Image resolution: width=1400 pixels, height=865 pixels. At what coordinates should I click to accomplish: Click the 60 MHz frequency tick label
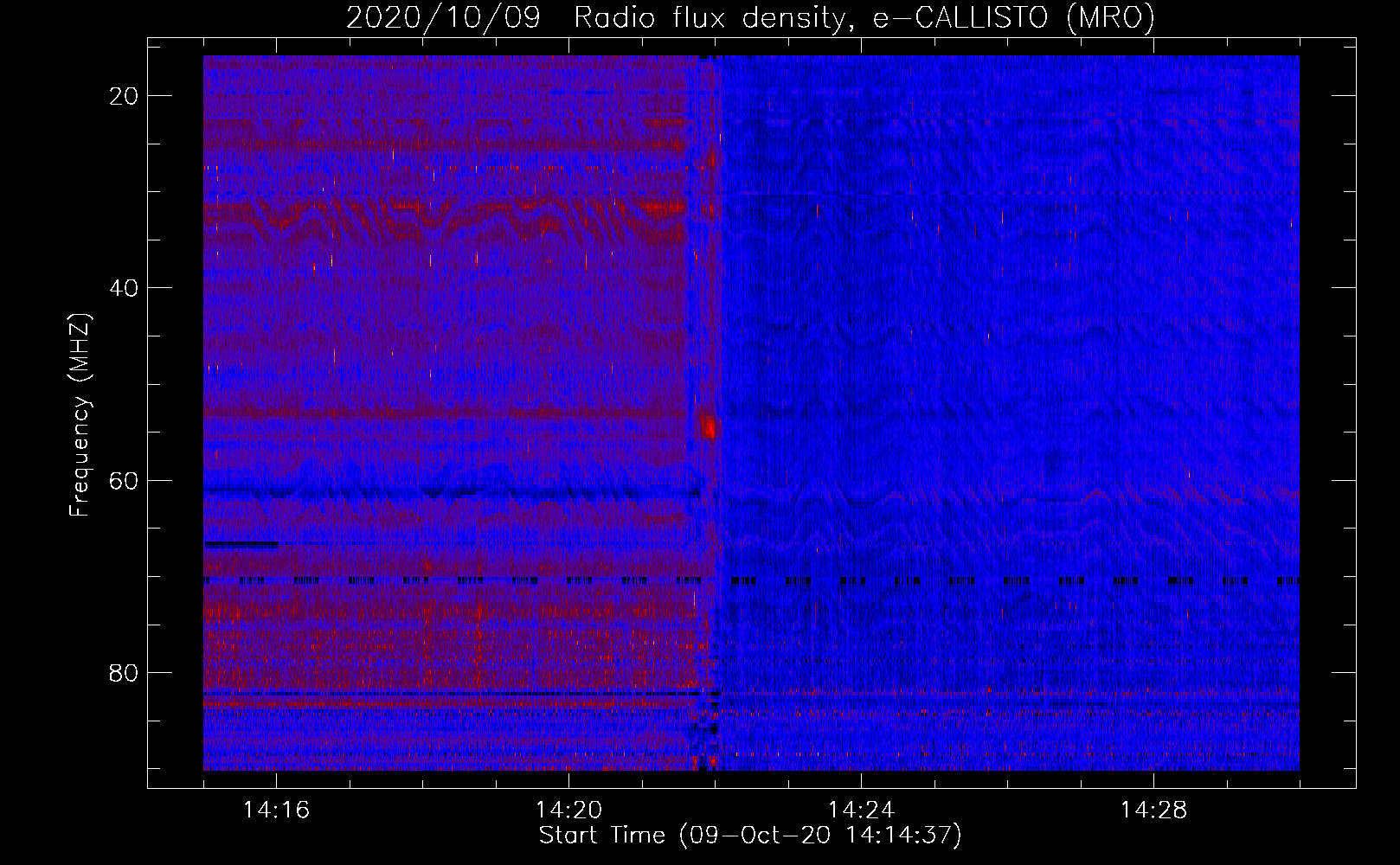(124, 480)
